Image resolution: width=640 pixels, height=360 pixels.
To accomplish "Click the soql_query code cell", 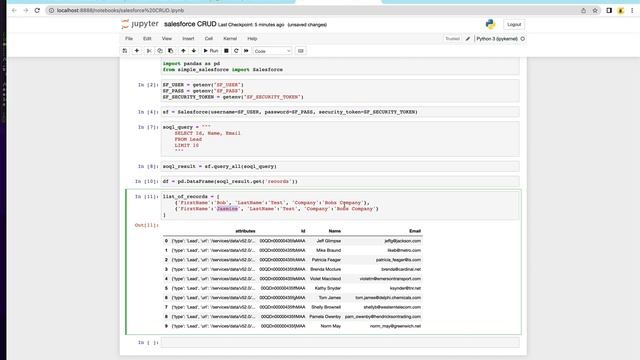I will (x=340, y=139).
